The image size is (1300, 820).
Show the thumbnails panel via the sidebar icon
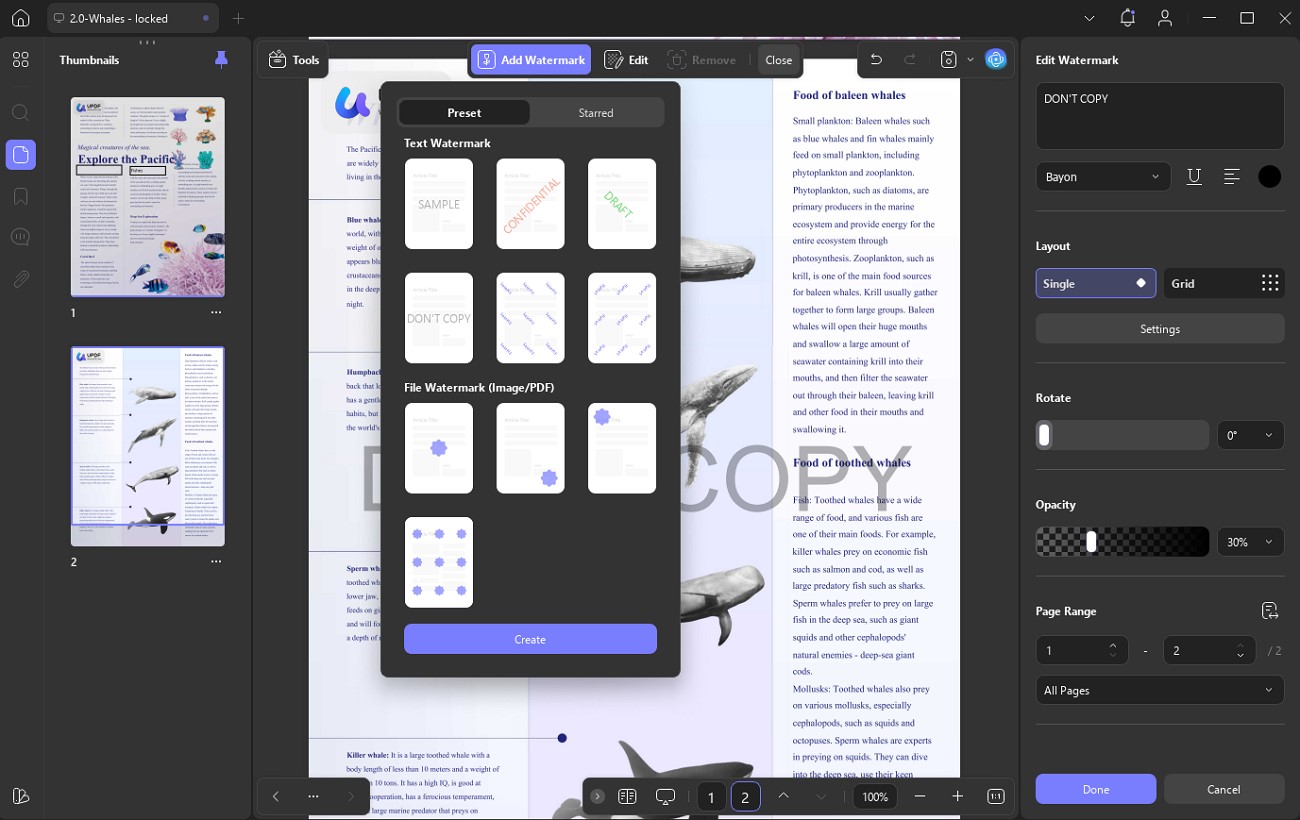20,155
